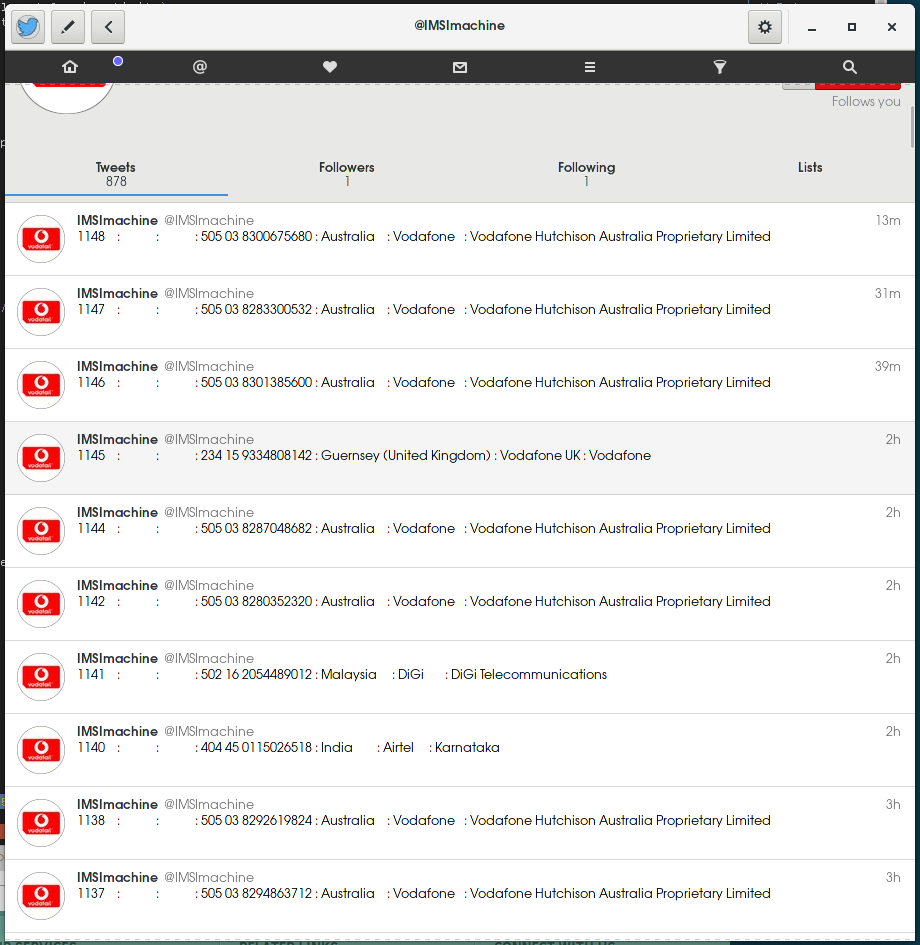The image size is (920, 945).
Task: Click avatar of tweet 1141 Malaysia
Action: click(x=41, y=676)
